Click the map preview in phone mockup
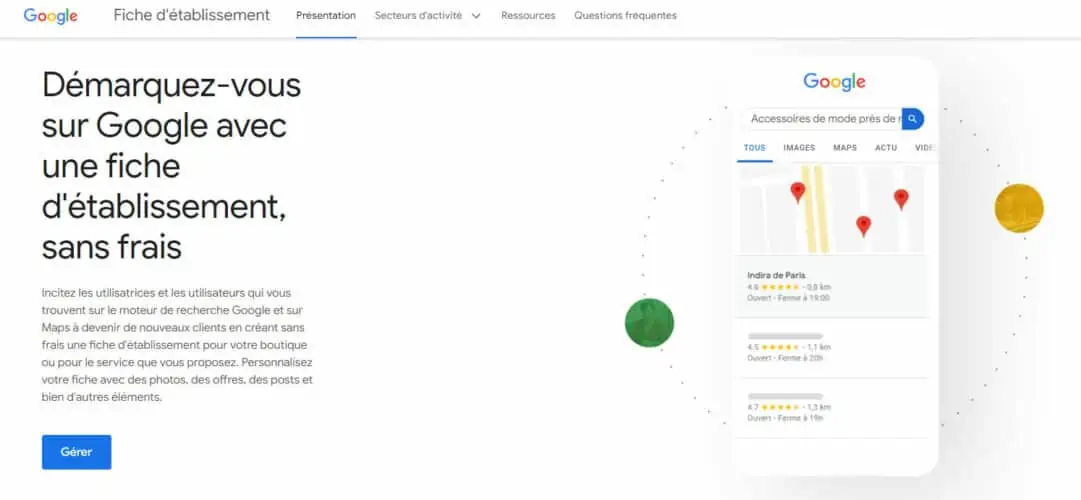Viewport: 1081px width, 500px height. (x=832, y=208)
